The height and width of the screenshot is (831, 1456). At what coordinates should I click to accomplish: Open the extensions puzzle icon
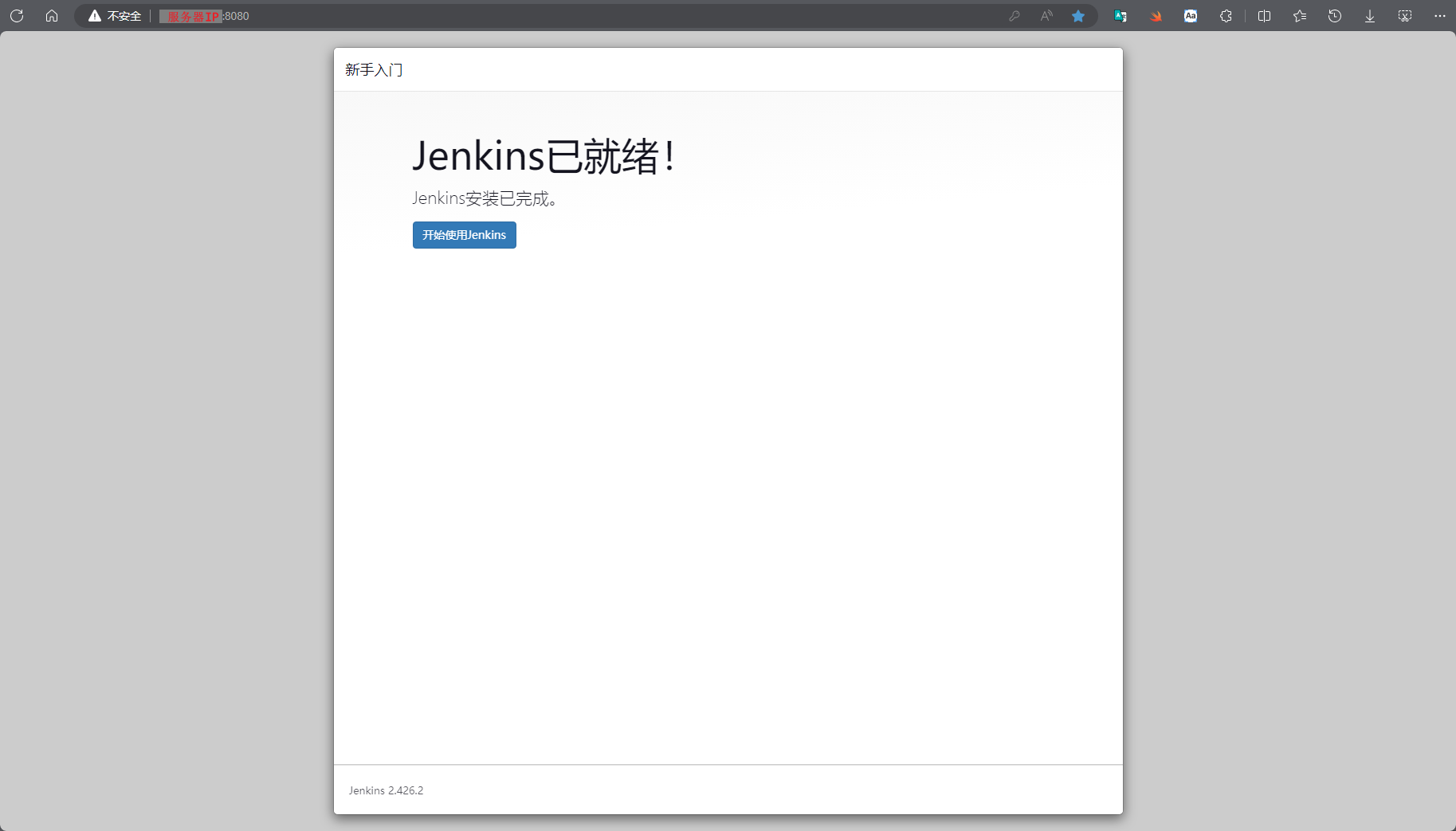pos(1226,16)
